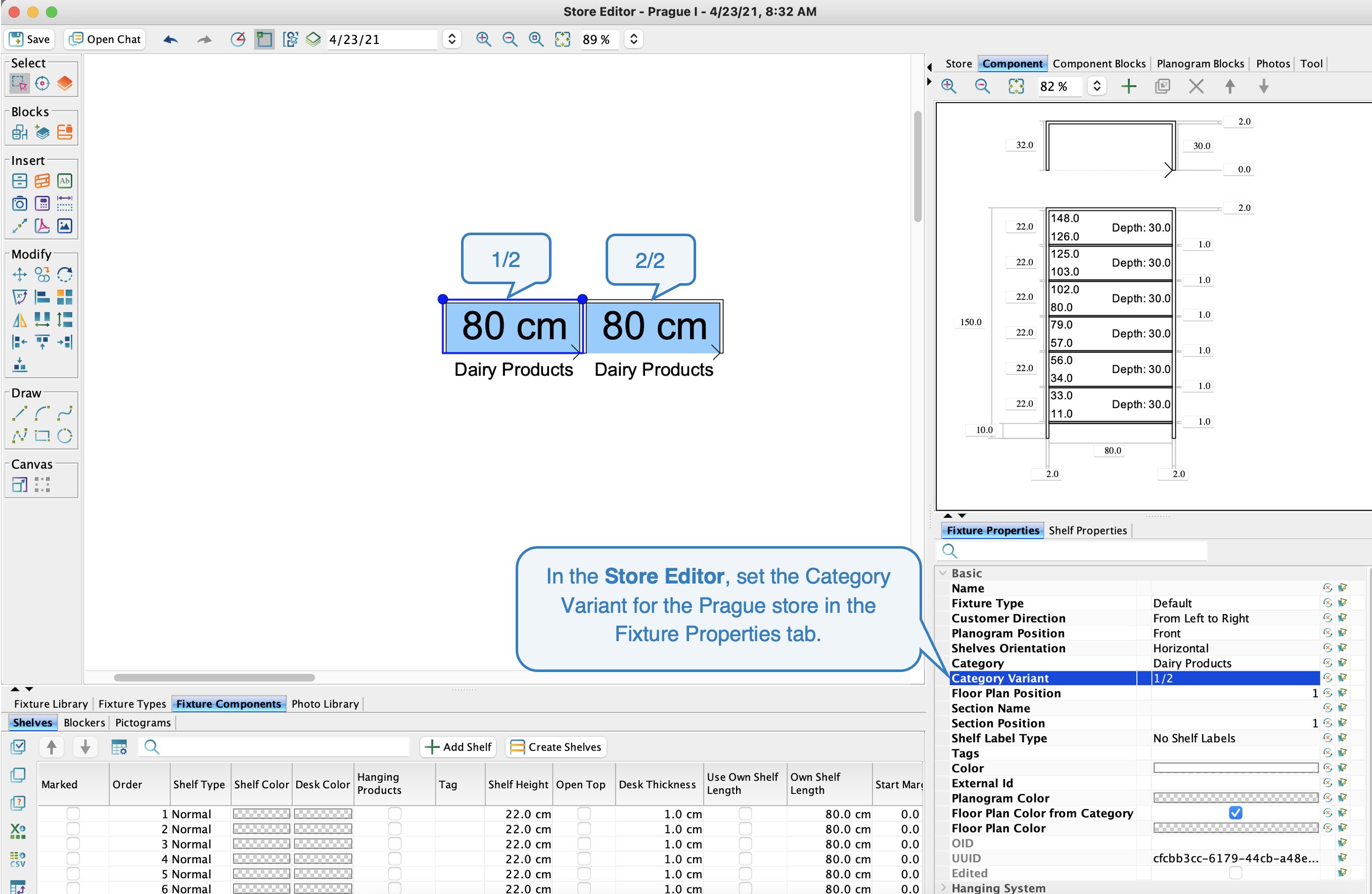Click the Save button
This screenshot has height=894, width=1372.
pyautogui.click(x=30, y=39)
